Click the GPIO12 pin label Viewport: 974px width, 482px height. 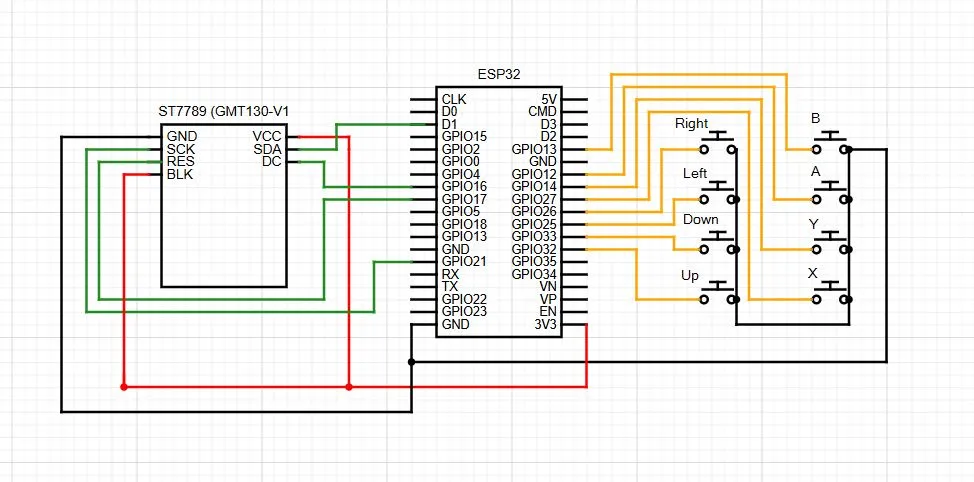pyautogui.click(x=534, y=174)
